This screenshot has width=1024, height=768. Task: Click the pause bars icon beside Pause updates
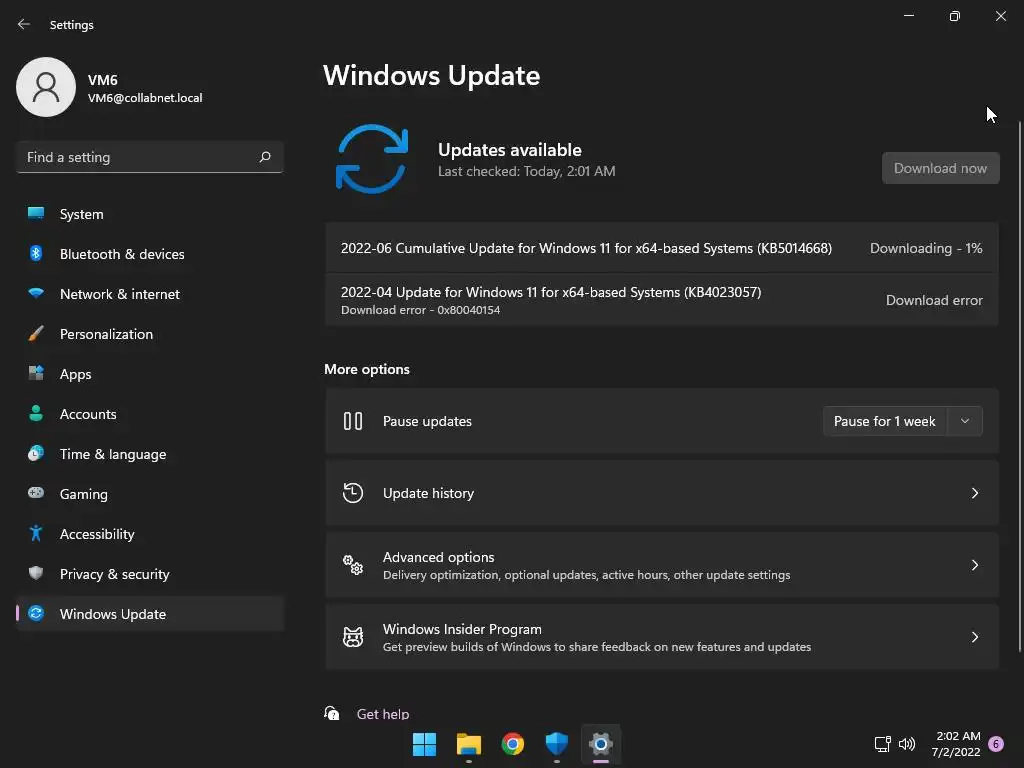353,421
